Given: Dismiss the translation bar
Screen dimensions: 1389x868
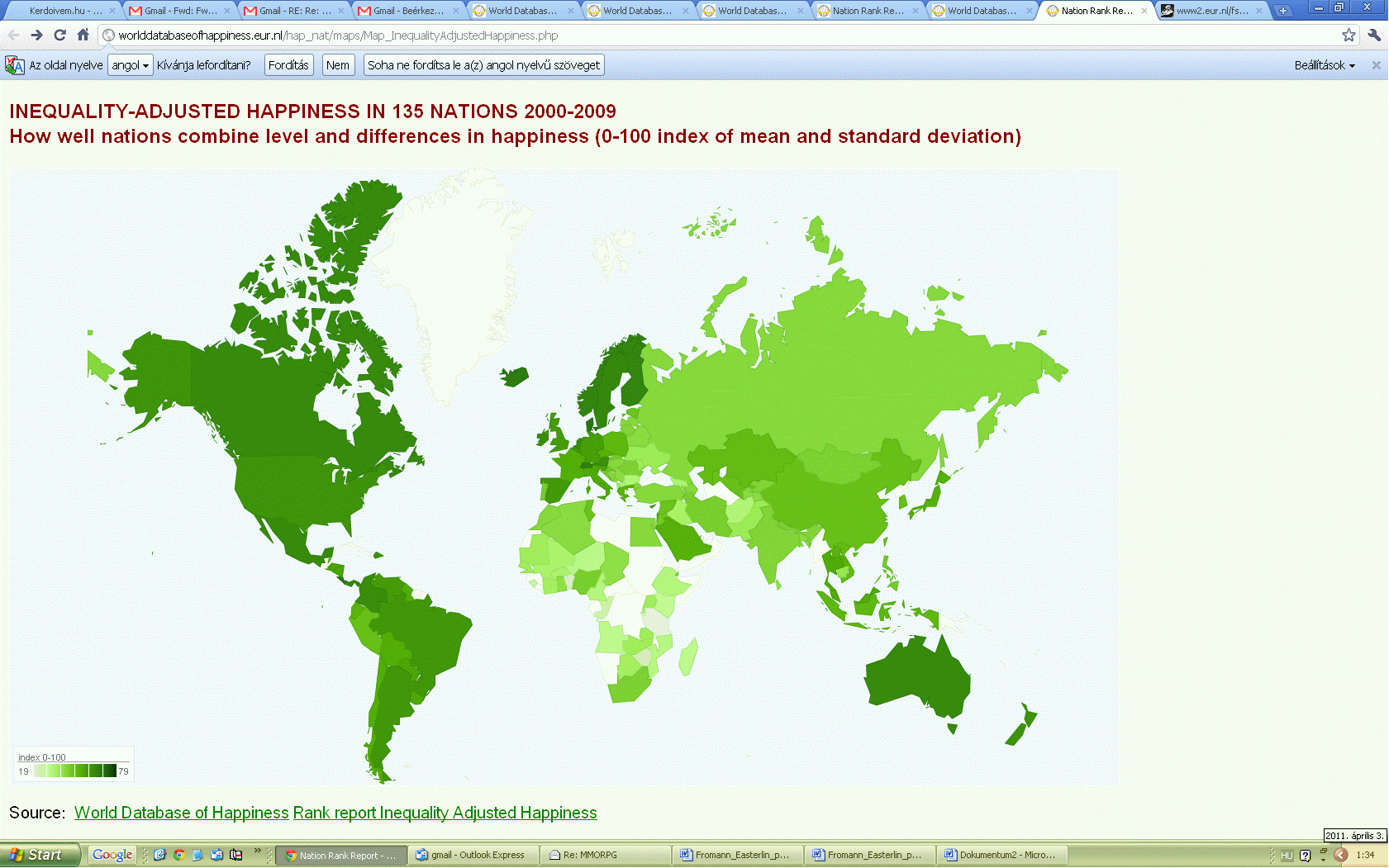Looking at the screenshot, I should [1376, 65].
